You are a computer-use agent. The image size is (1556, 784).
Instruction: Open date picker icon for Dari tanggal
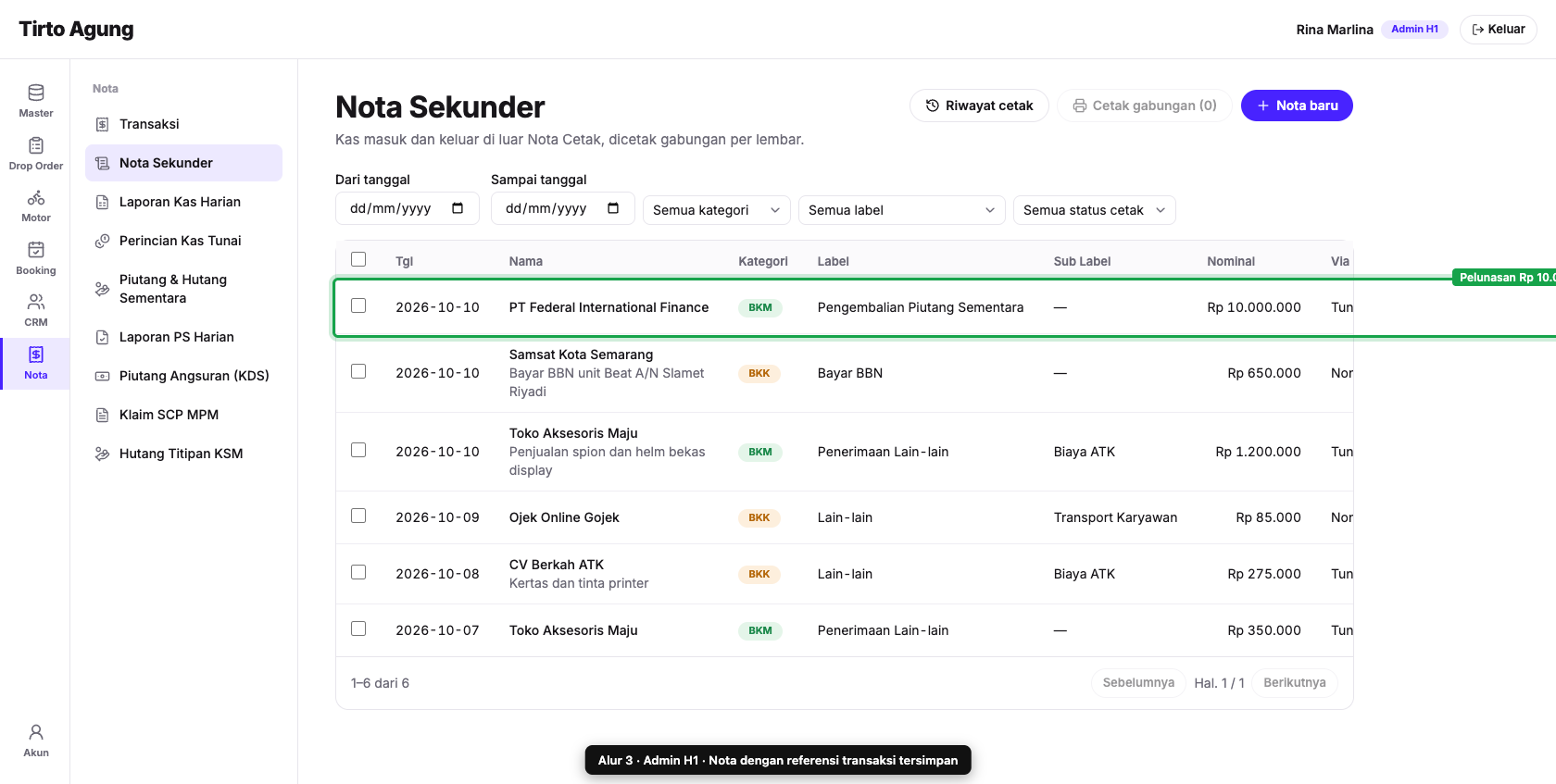pyautogui.click(x=458, y=208)
